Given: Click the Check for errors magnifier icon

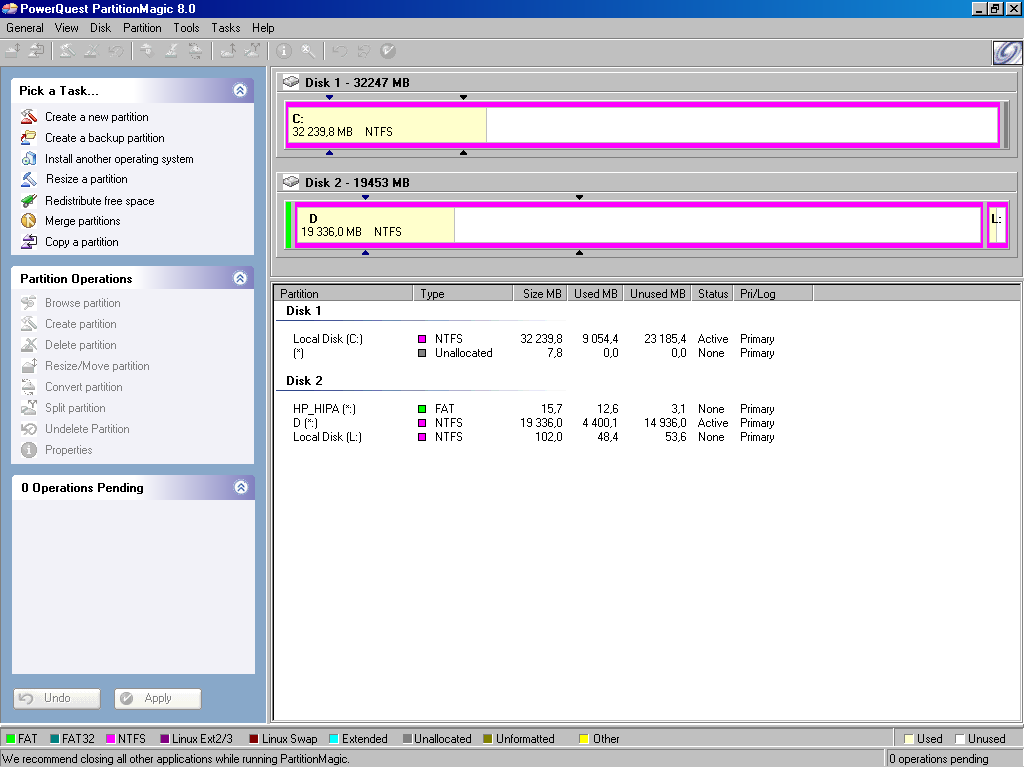Looking at the screenshot, I should (x=308, y=51).
